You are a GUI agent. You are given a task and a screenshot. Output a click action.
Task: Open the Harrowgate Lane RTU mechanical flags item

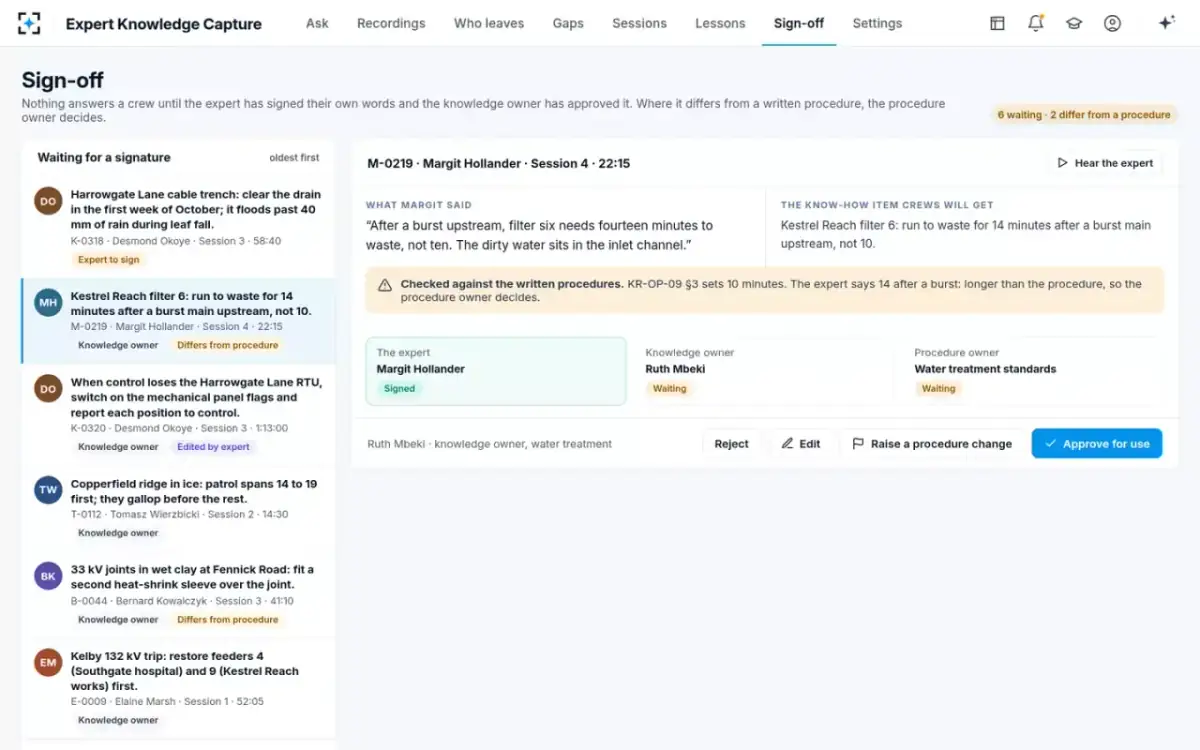tap(178, 415)
